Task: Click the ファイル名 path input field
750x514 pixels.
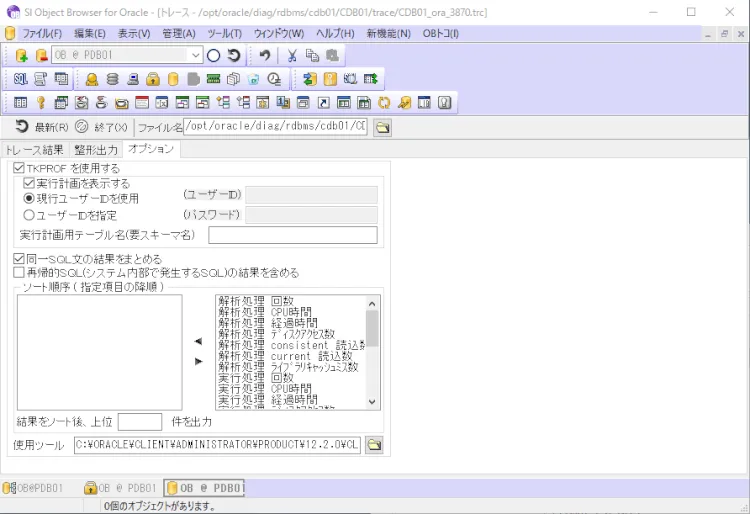Action: tap(275, 126)
